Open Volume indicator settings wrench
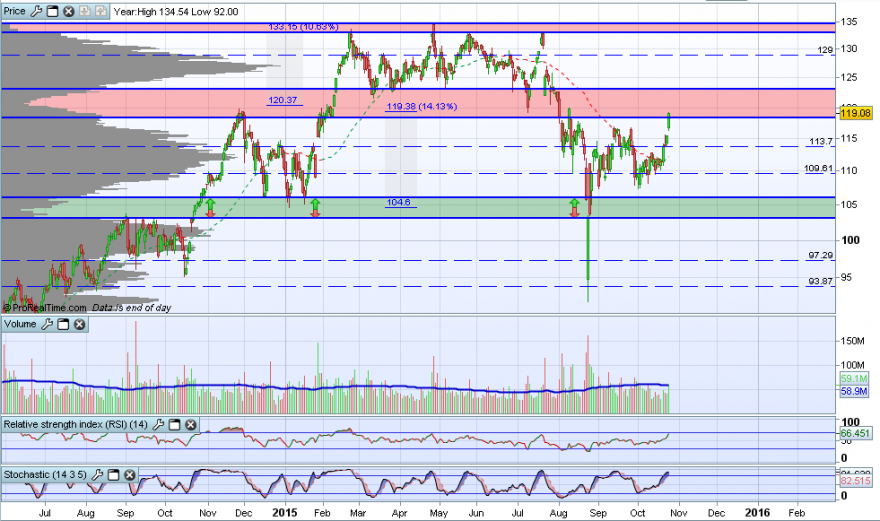The width and height of the screenshot is (880, 521). click(47, 324)
